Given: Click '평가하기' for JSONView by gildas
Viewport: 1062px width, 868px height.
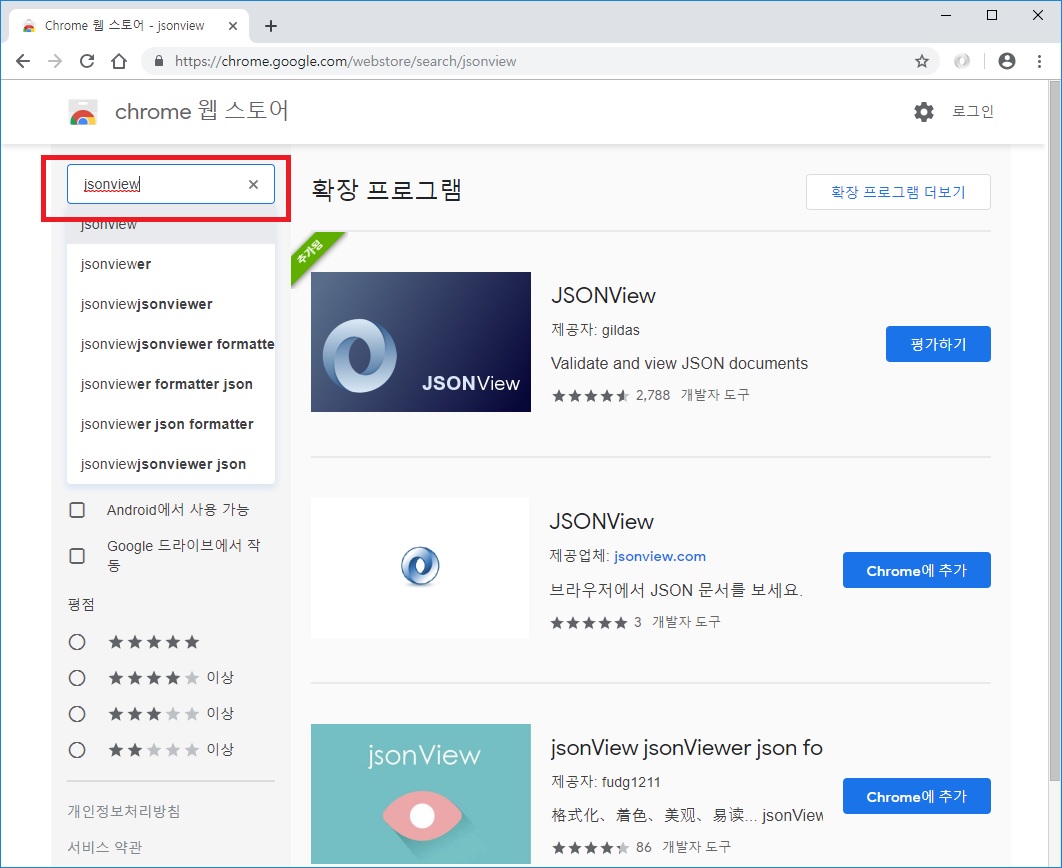Looking at the screenshot, I should point(938,344).
